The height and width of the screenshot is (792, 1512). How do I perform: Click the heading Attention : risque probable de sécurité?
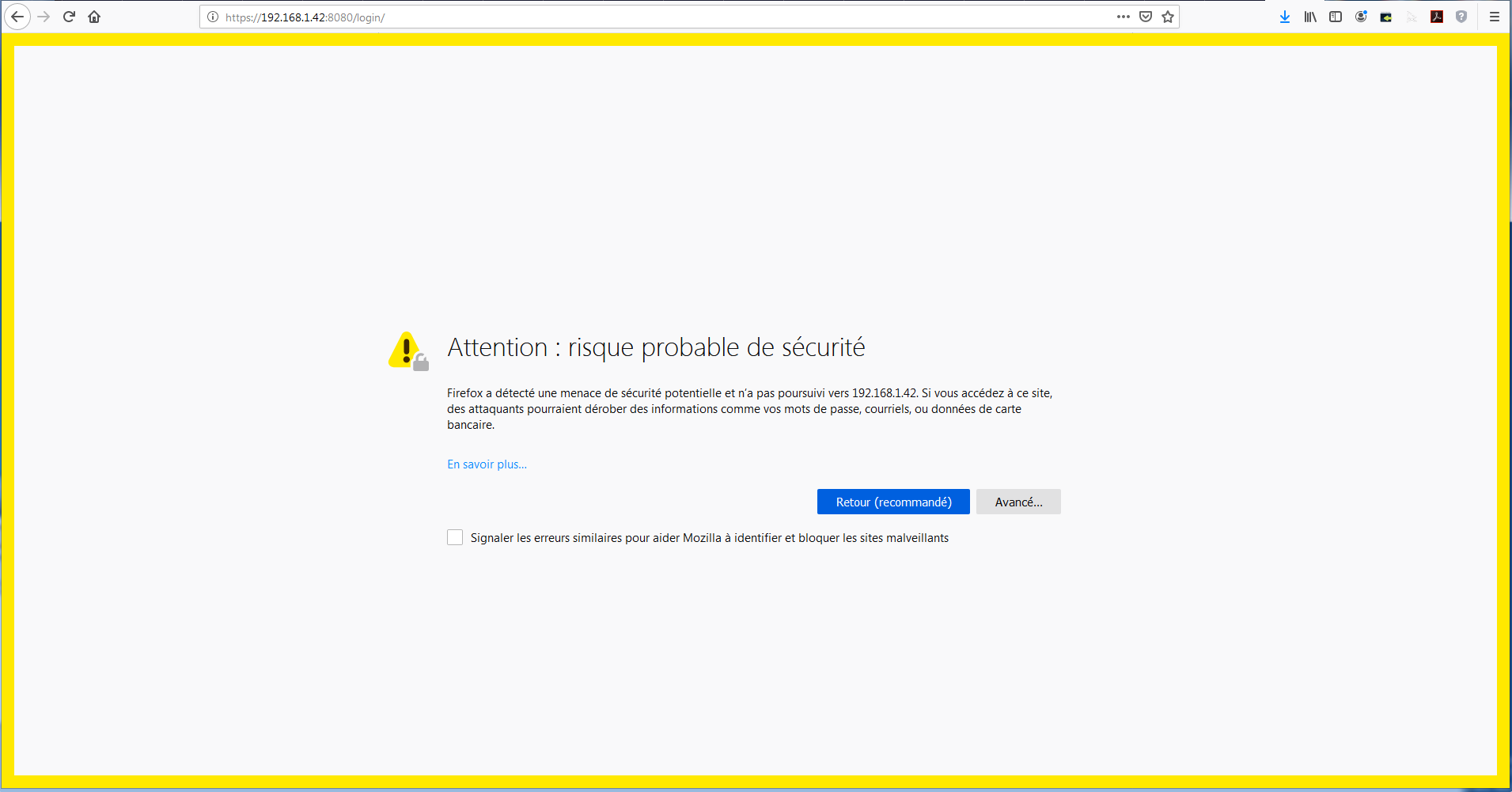tap(656, 347)
